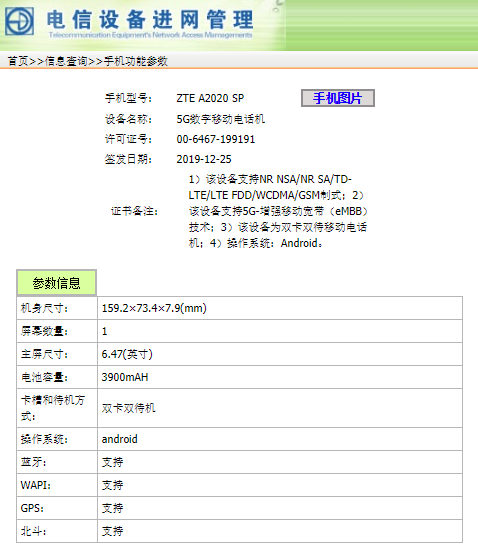Go to 首页 in the breadcrumb
This screenshot has height=552, width=478.
pos(18,61)
